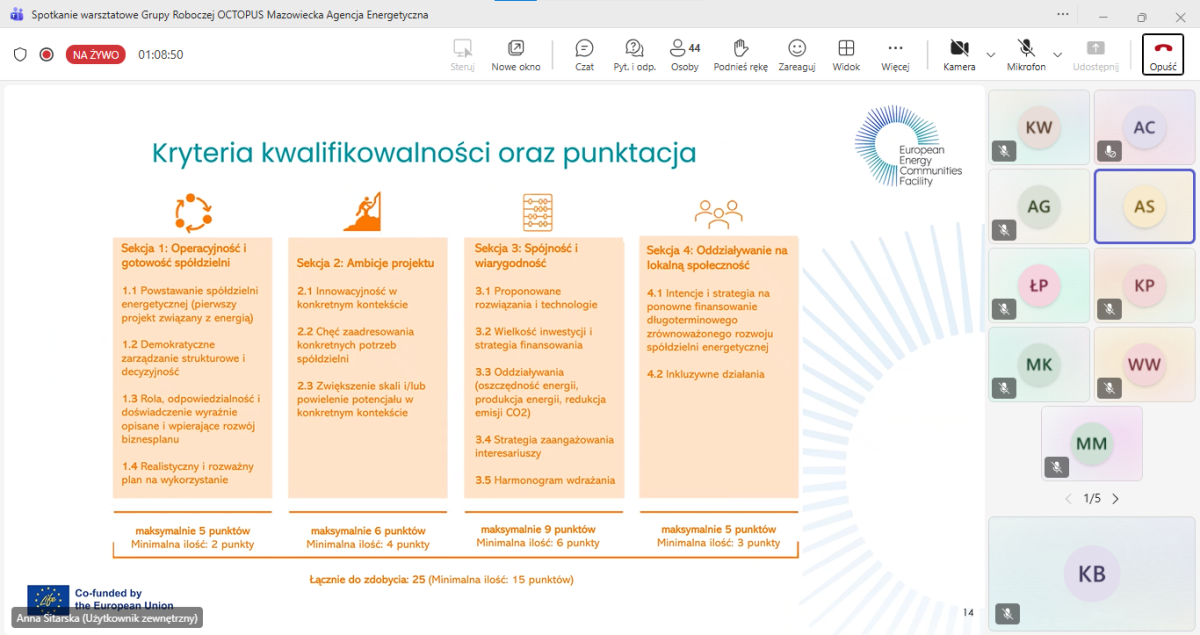Raise hand with Podnieś rękę

point(740,54)
